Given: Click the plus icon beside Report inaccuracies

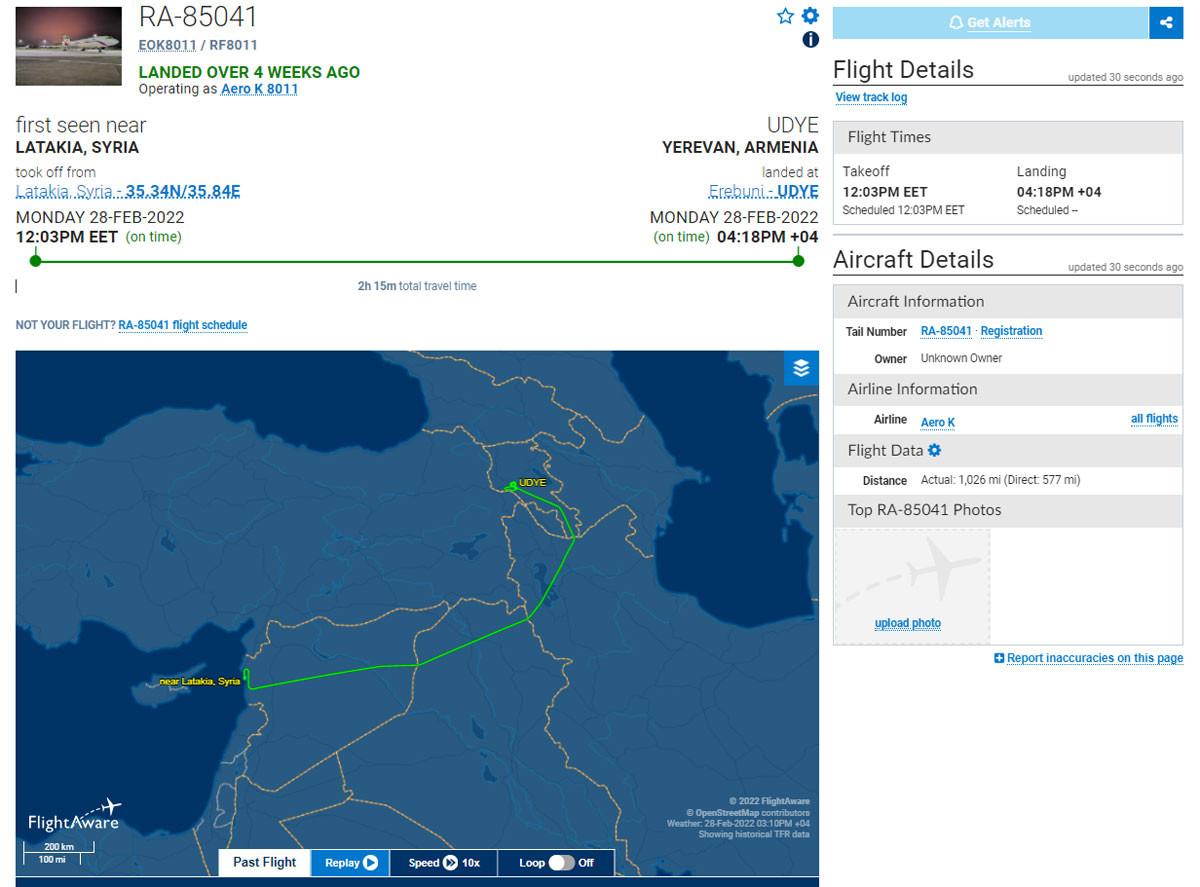Looking at the screenshot, I should tap(999, 658).
